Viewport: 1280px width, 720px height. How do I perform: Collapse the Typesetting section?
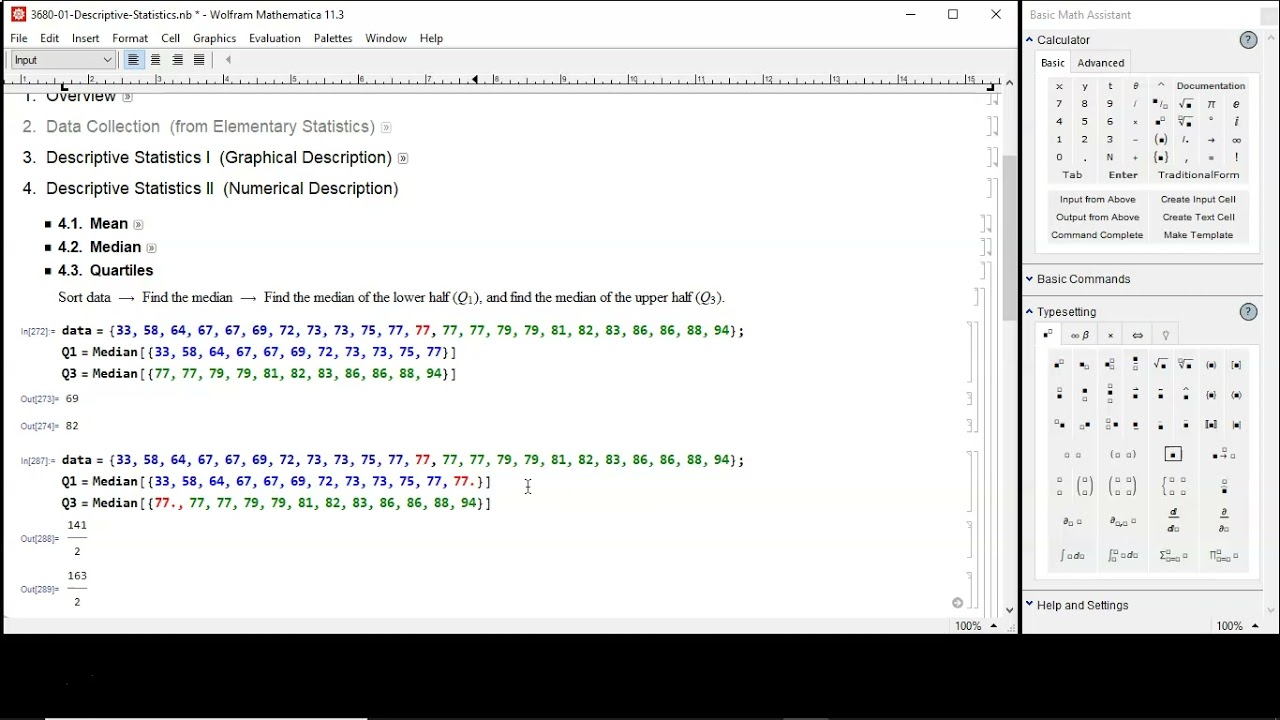point(1029,312)
